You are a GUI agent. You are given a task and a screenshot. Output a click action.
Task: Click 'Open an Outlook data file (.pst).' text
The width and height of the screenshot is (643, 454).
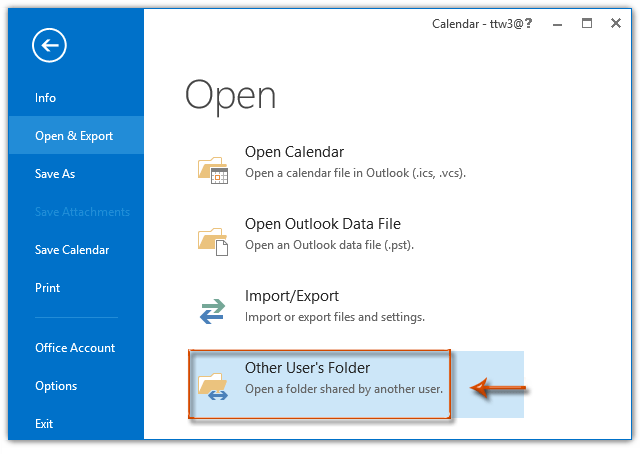(330, 245)
